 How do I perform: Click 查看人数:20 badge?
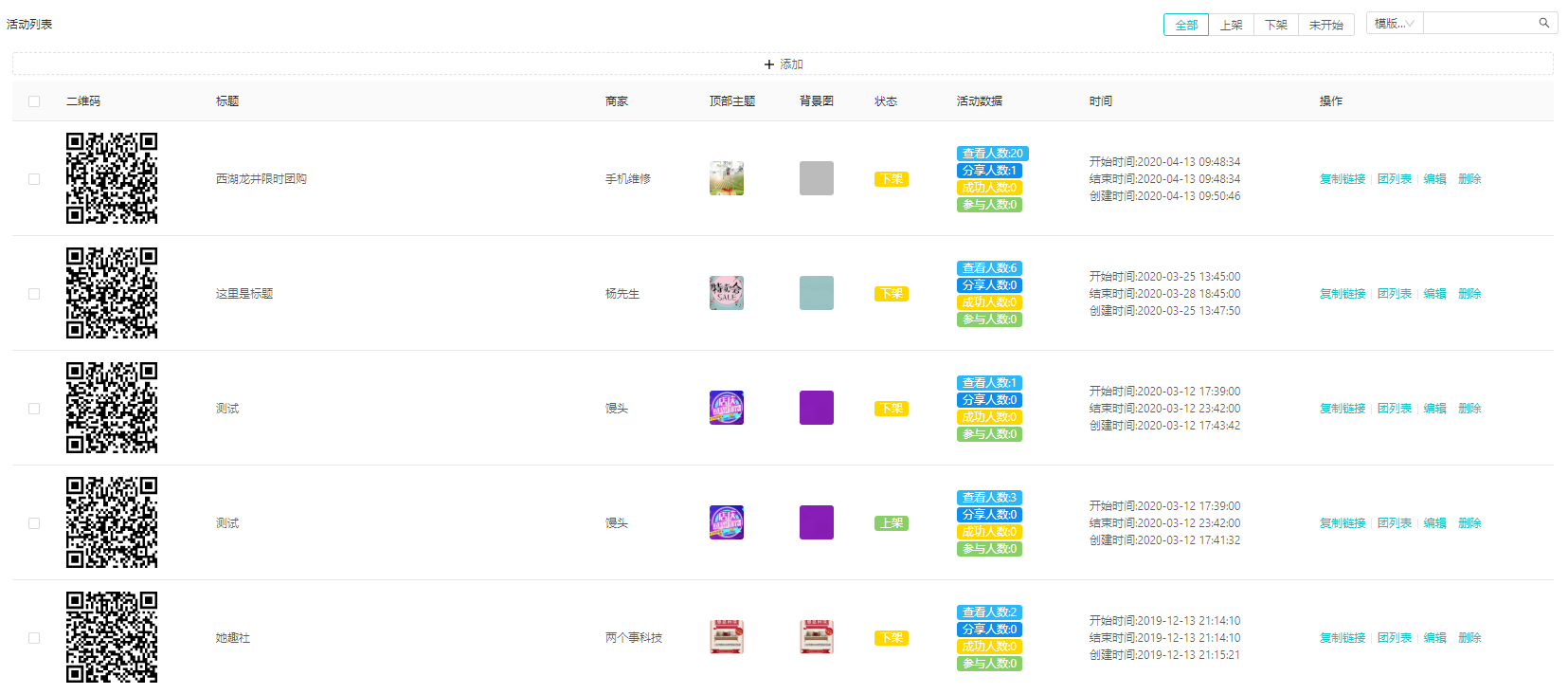pos(993,154)
